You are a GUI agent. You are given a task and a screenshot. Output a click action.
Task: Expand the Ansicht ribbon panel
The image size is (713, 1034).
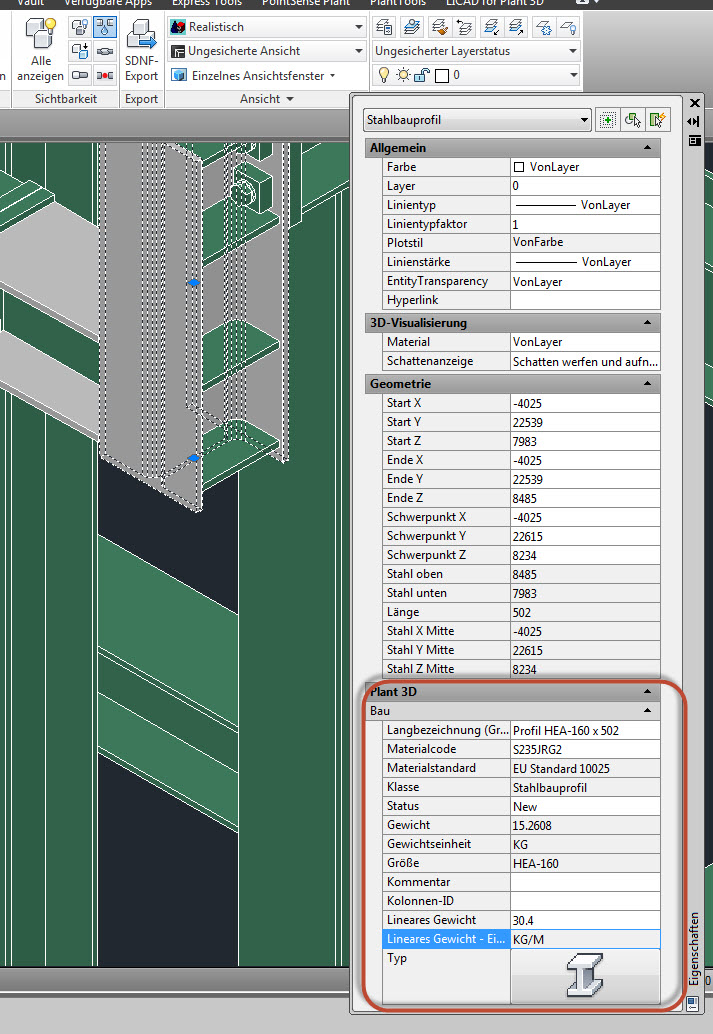coord(266,99)
